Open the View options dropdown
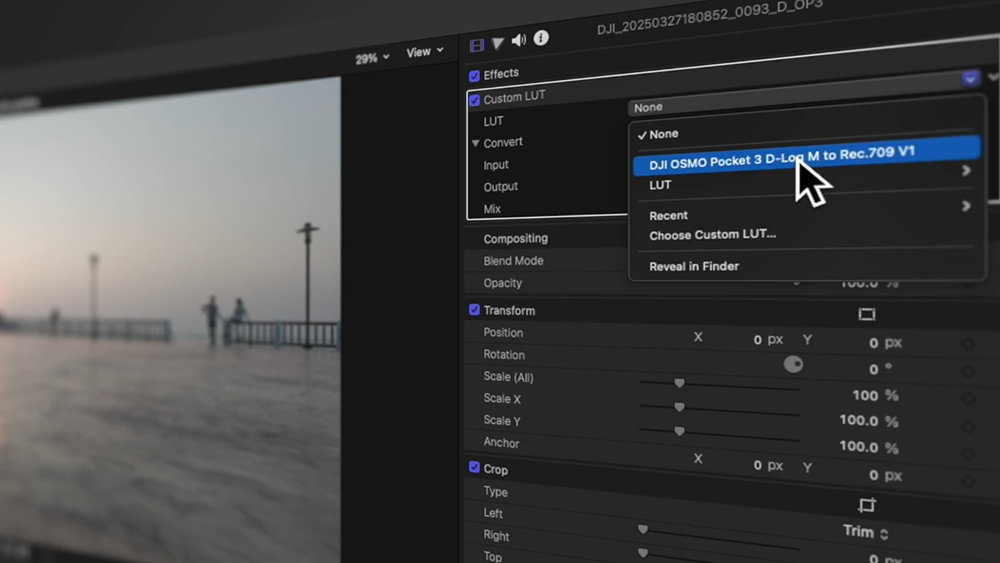The image size is (1000, 563). [x=425, y=52]
